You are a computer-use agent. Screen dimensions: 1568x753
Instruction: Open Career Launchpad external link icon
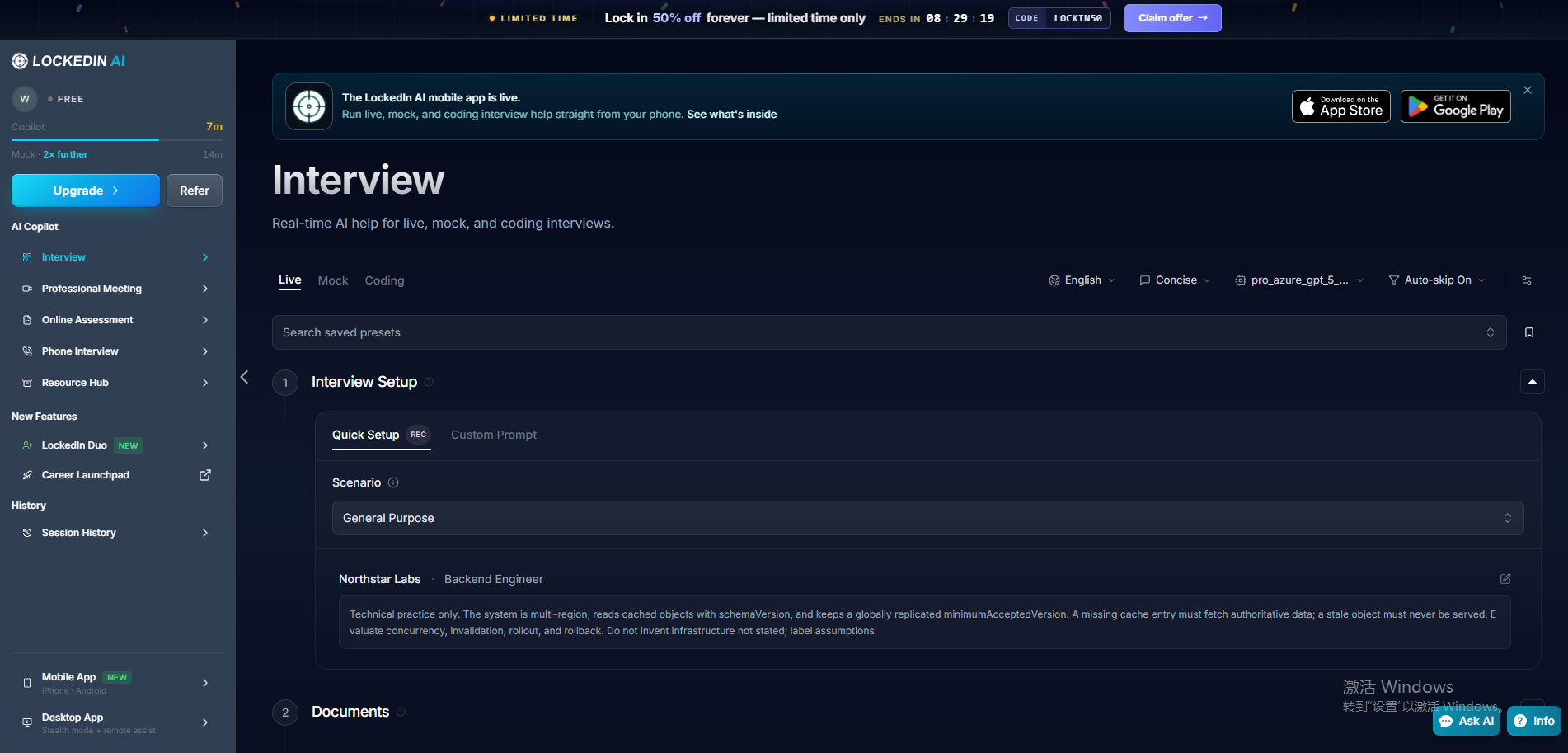point(205,475)
